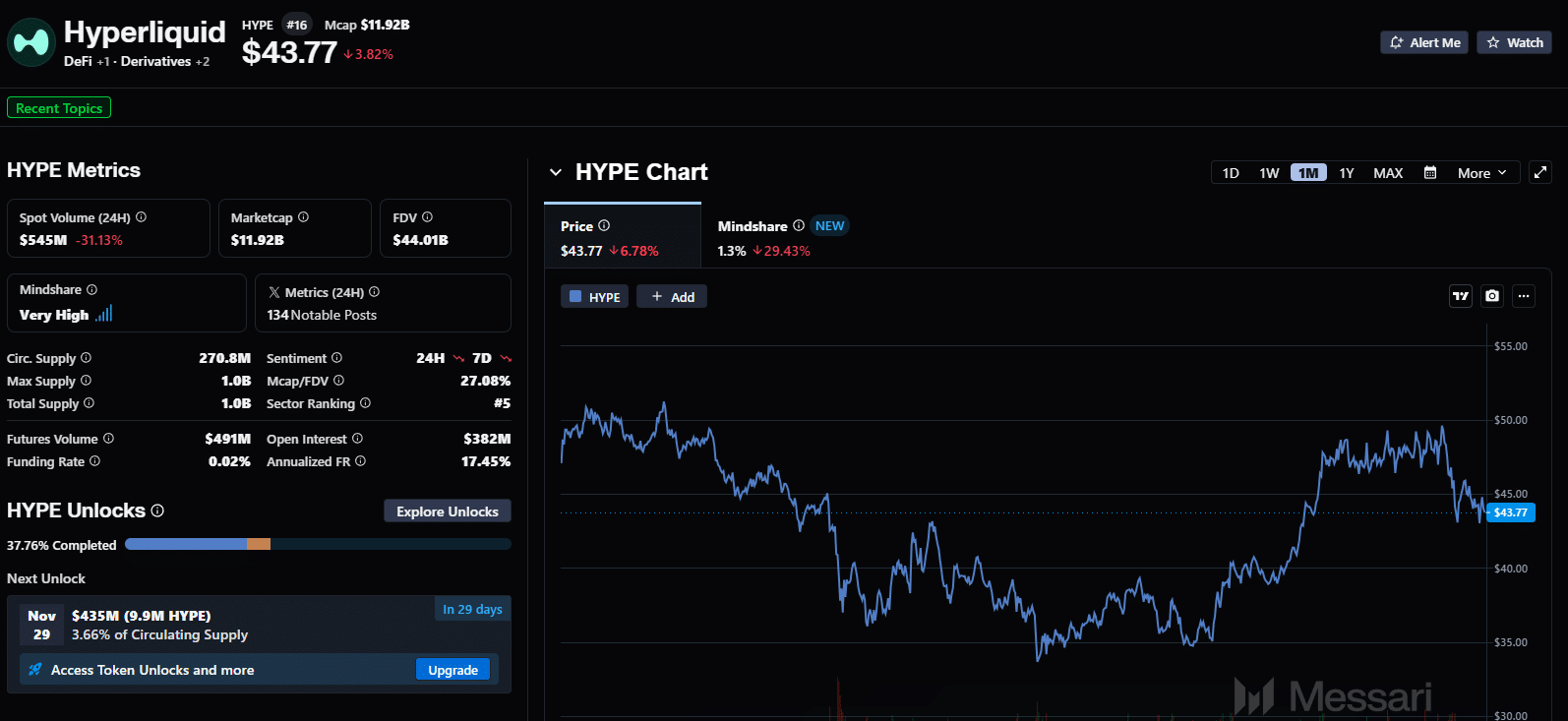The image size is (1568, 721).
Task: Click info icon on the Price tab
Action: [x=604, y=225]
